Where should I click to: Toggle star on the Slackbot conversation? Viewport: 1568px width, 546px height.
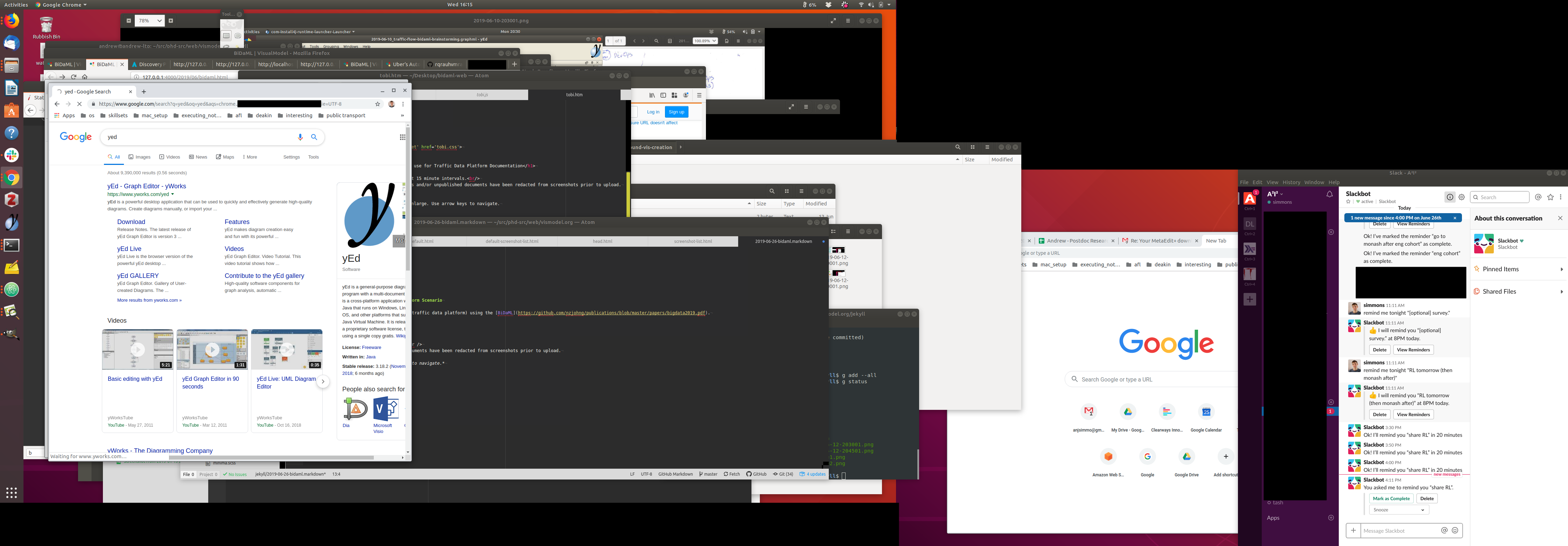coord(1348,202)
